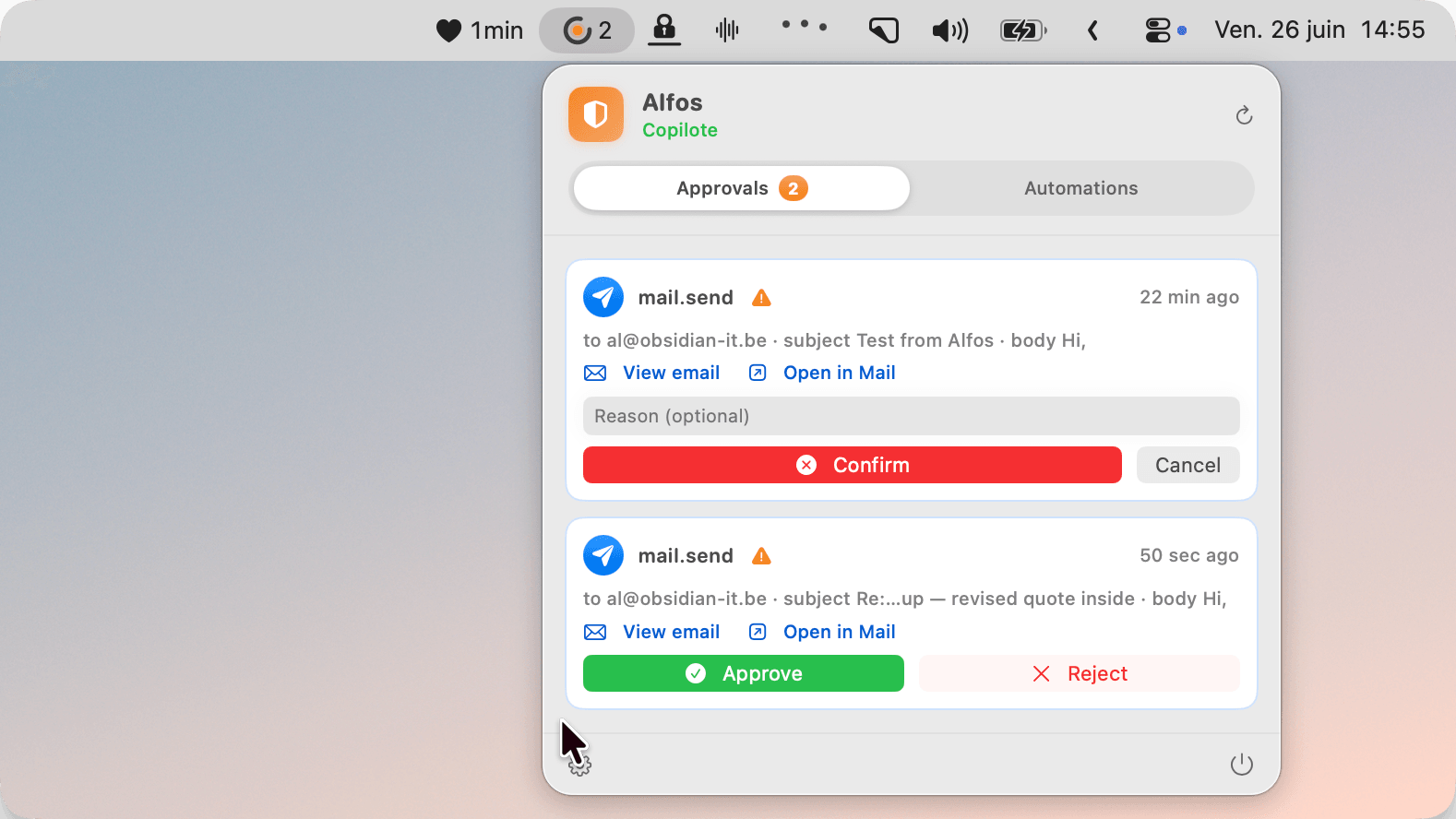
Task: Approve the revised quote email
Action: click(744, 673)
